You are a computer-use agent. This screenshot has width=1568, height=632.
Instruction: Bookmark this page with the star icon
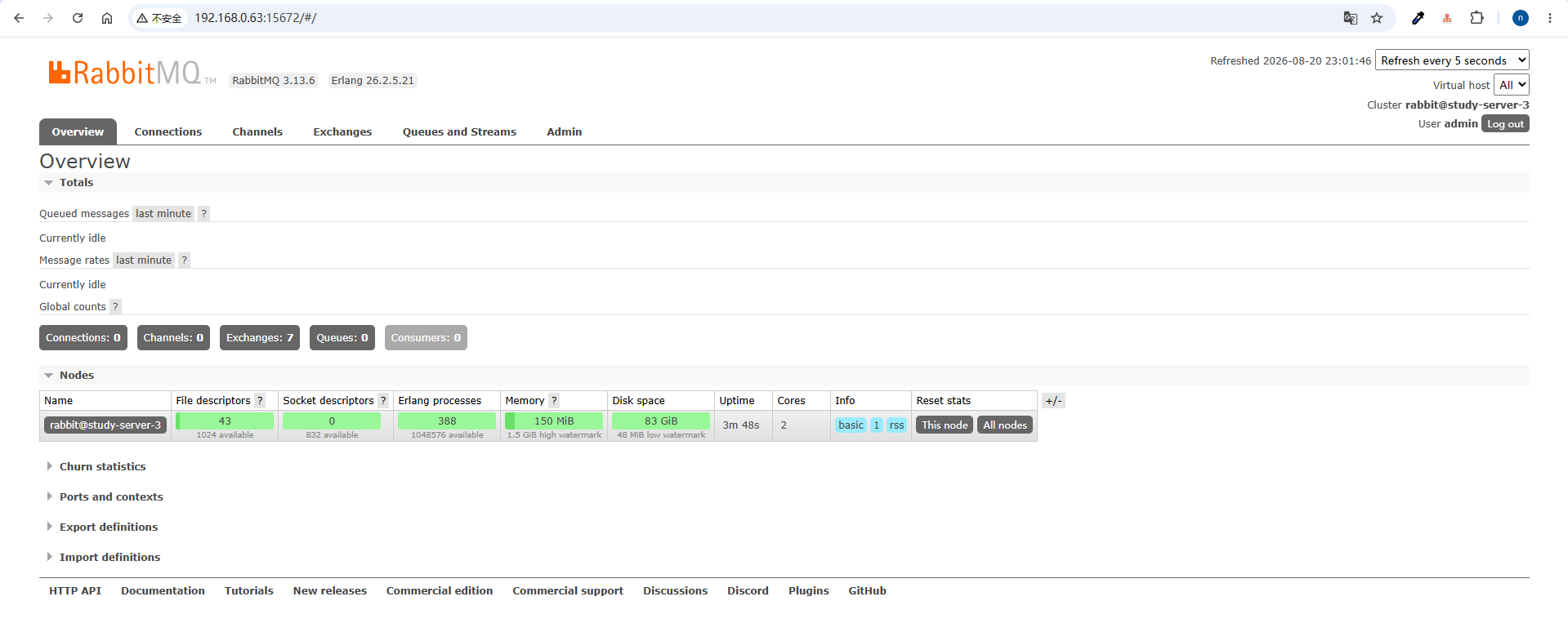(x=1377, y=18)
